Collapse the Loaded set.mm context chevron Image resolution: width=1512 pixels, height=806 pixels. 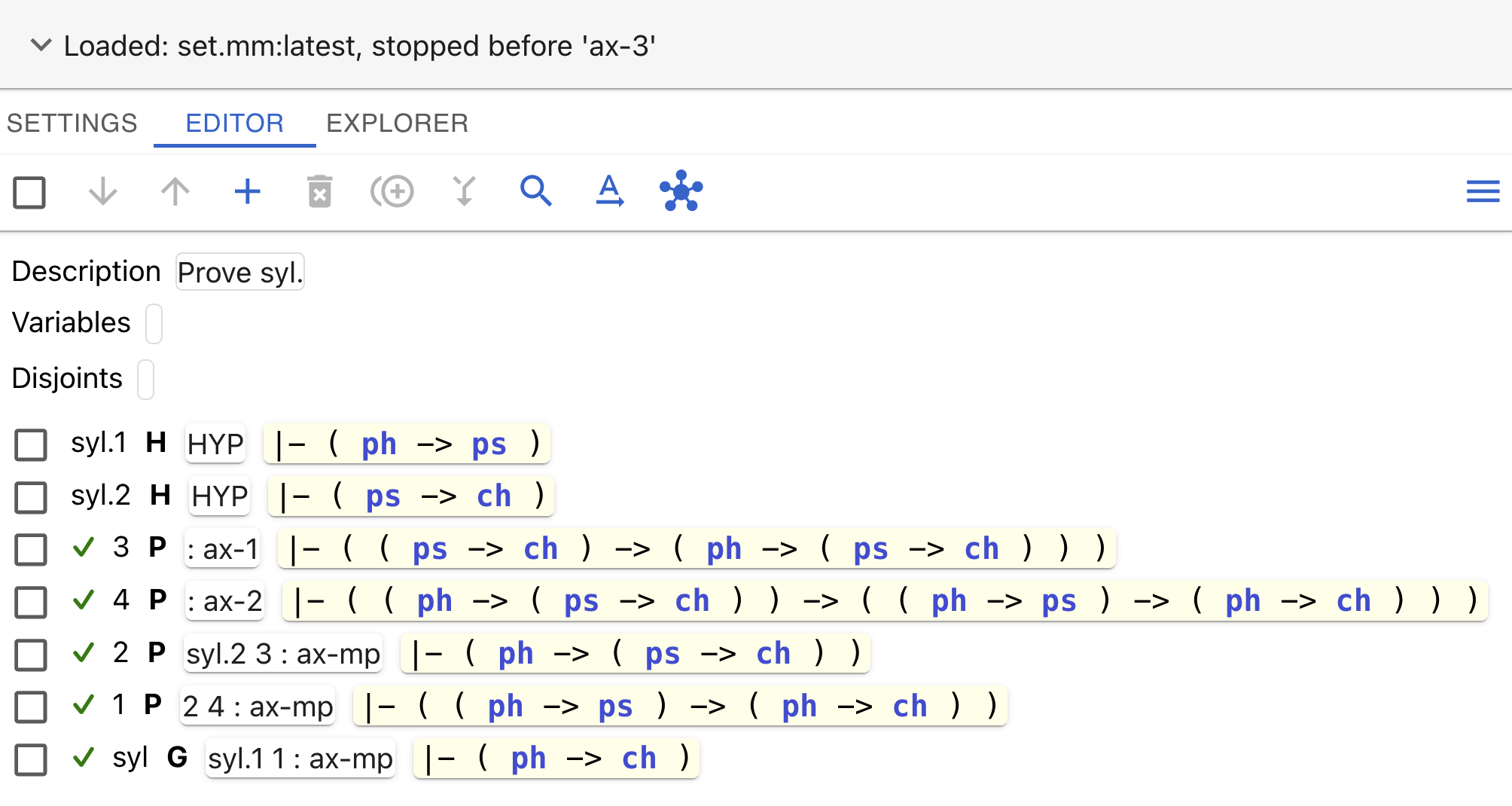41,45
